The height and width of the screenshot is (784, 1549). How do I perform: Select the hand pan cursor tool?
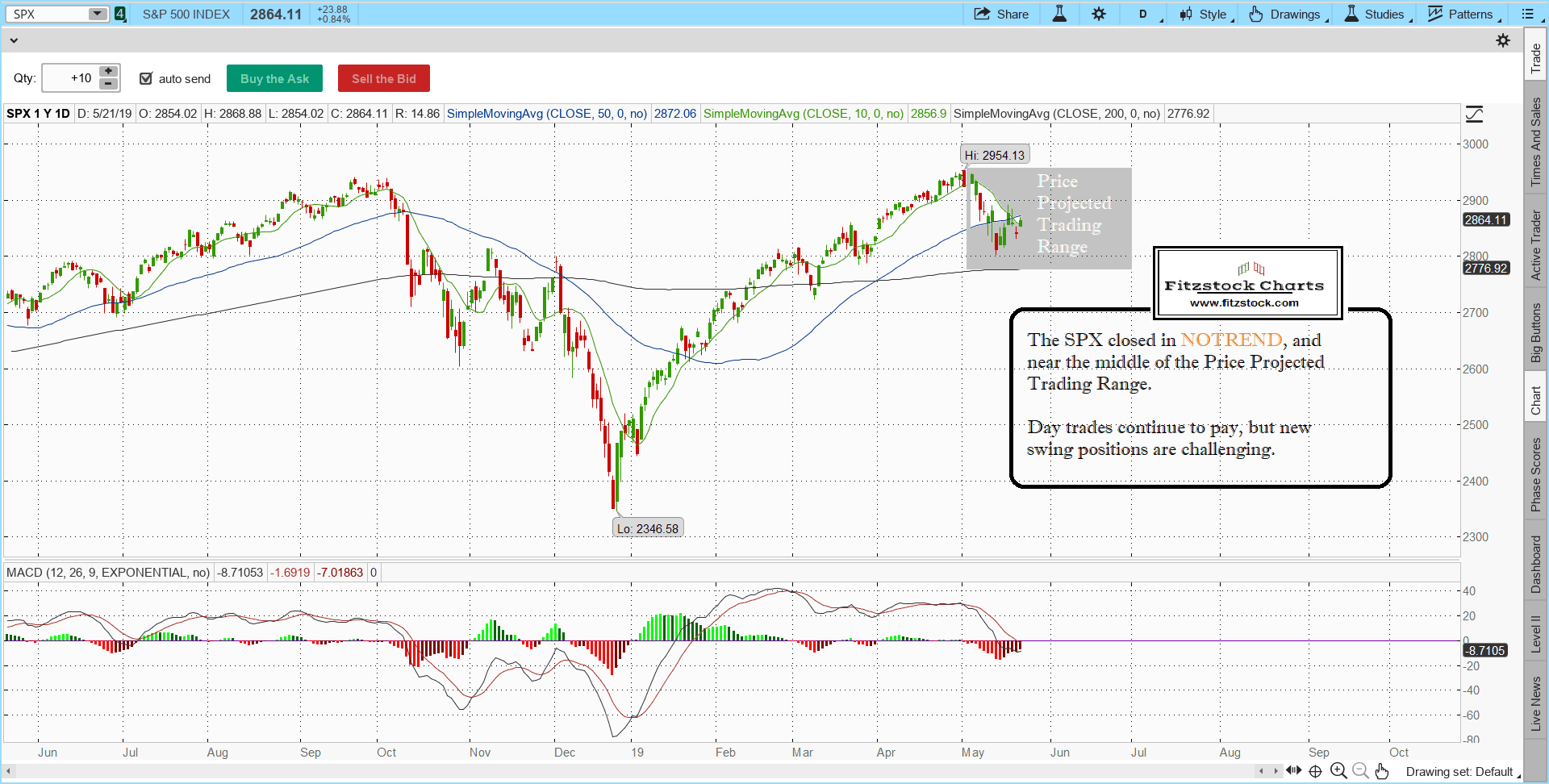tap(1382, 771)
